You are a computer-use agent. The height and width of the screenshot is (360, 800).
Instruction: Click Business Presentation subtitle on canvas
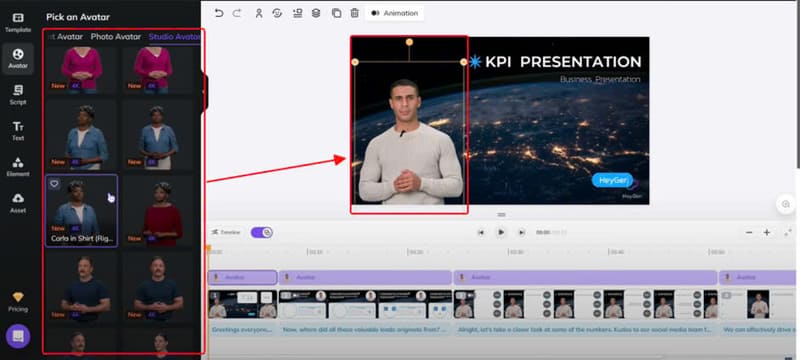[x=600, y=80]
